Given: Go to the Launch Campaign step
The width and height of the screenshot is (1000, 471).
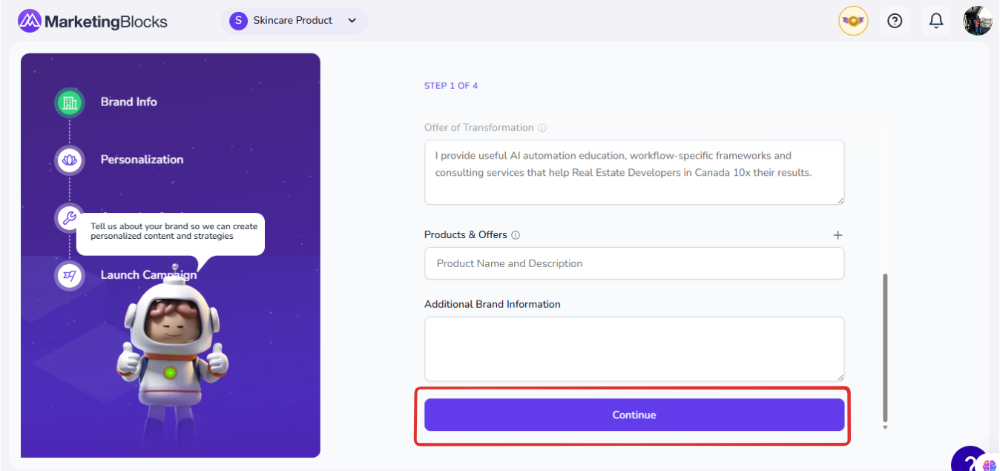Looking at the screenshot, I should click(x=148, y=275).
